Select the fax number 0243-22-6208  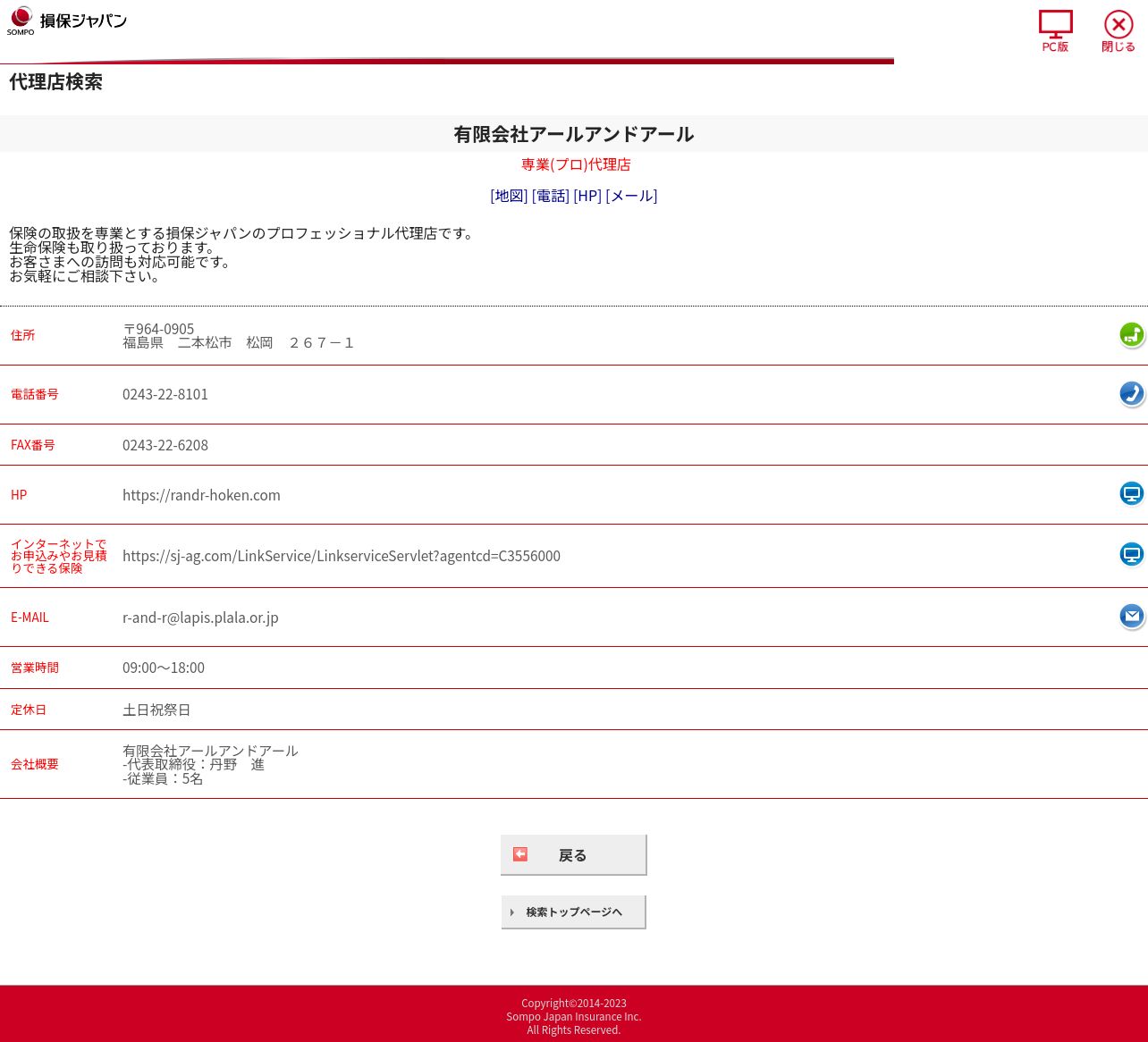pyautogui.click(x=165, y=445)
